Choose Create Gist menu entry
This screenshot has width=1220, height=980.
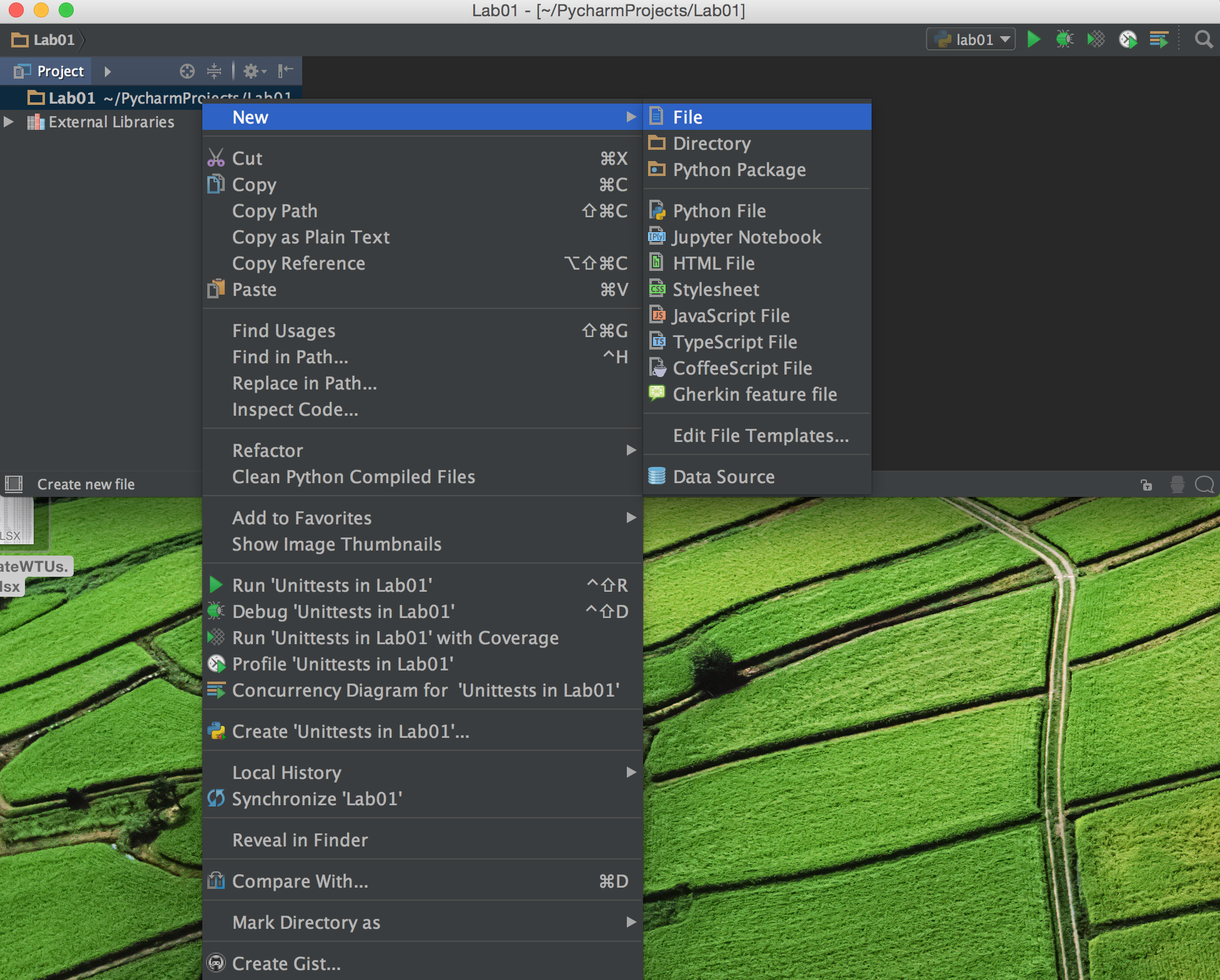pyautogui.click(x=423, y=964)
